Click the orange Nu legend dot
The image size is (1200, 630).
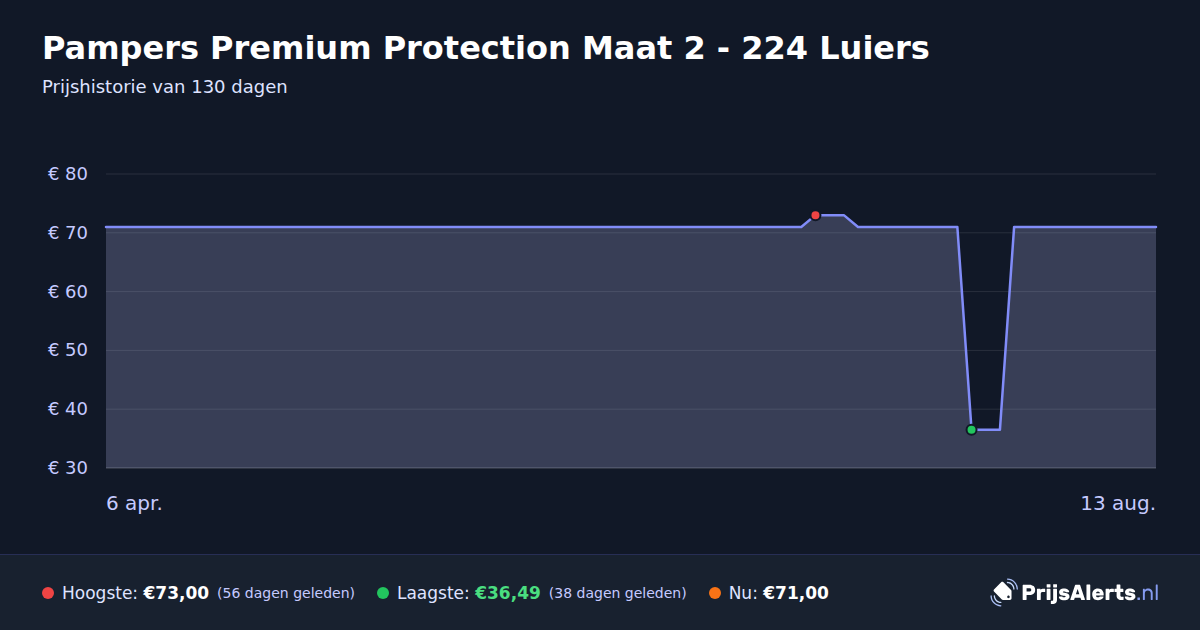715,593
